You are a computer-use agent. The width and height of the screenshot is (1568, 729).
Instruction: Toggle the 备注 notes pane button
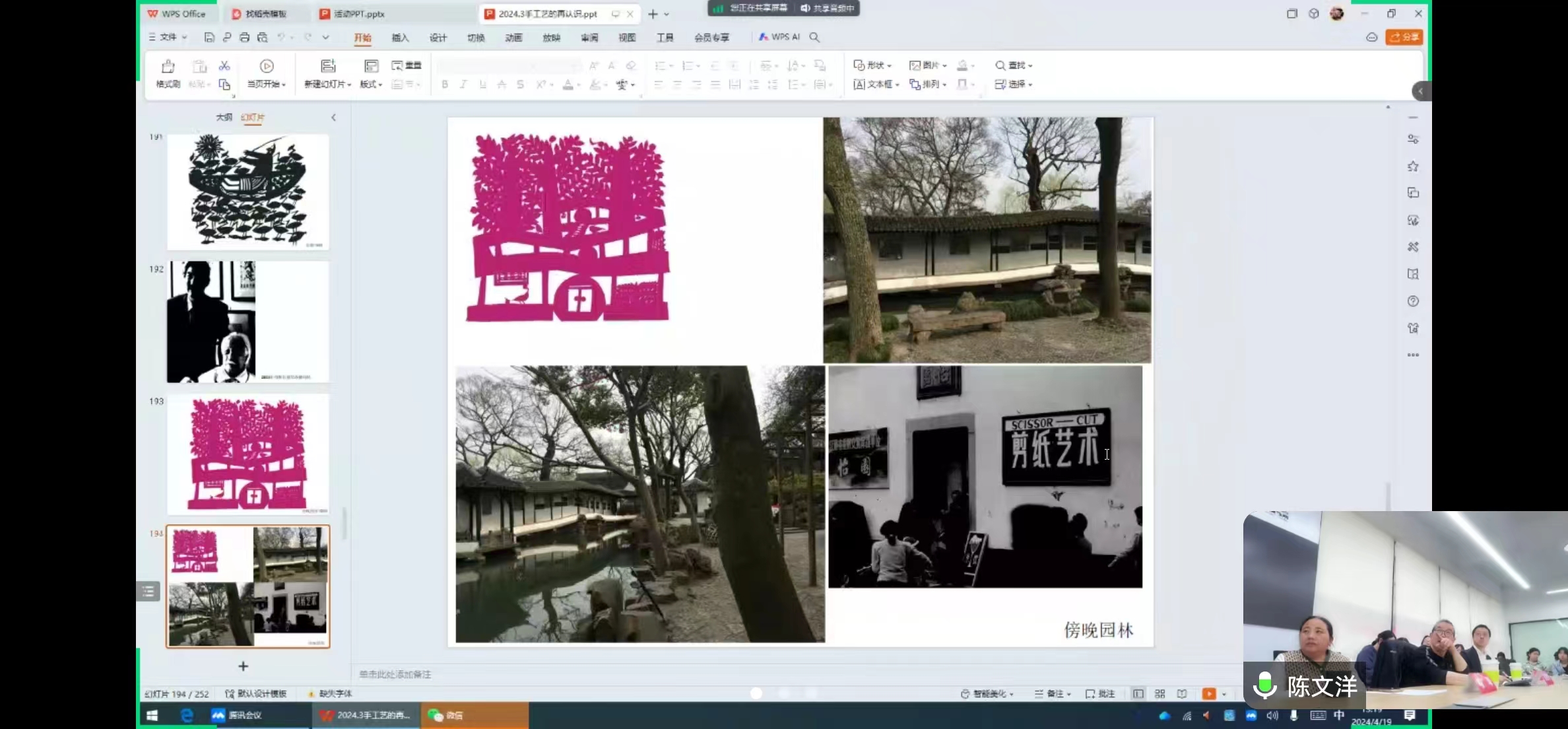tap(1053, 694)
